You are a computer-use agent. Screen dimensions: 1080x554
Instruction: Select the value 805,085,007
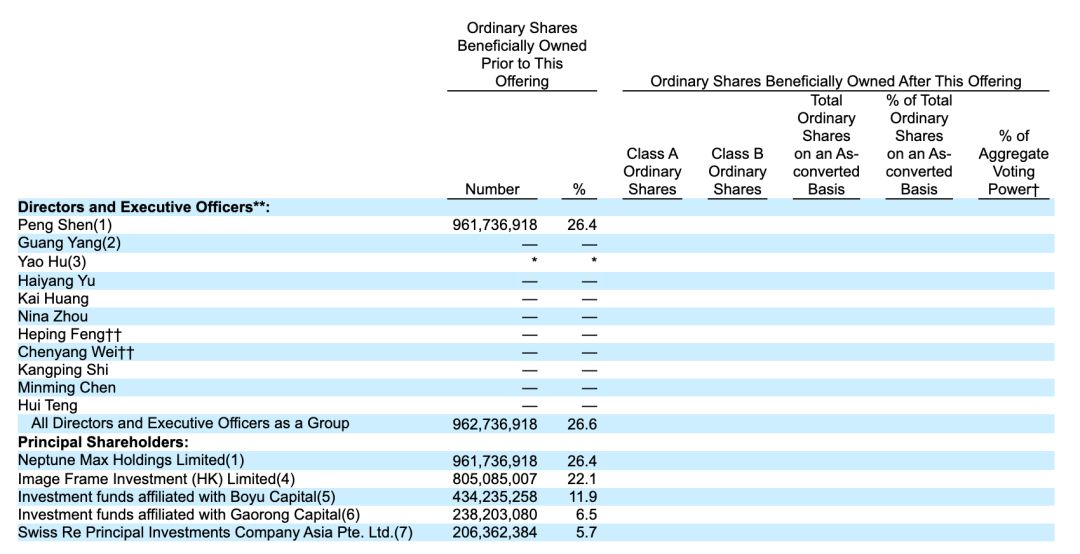495,479
